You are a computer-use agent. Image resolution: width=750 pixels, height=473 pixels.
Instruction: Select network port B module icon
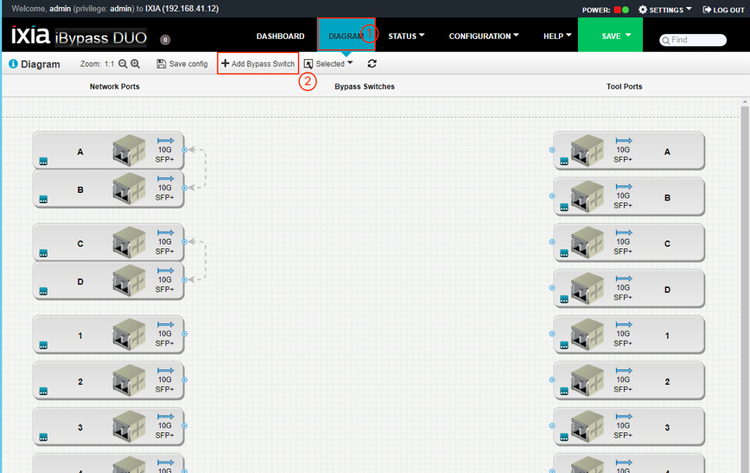point(129,188)
